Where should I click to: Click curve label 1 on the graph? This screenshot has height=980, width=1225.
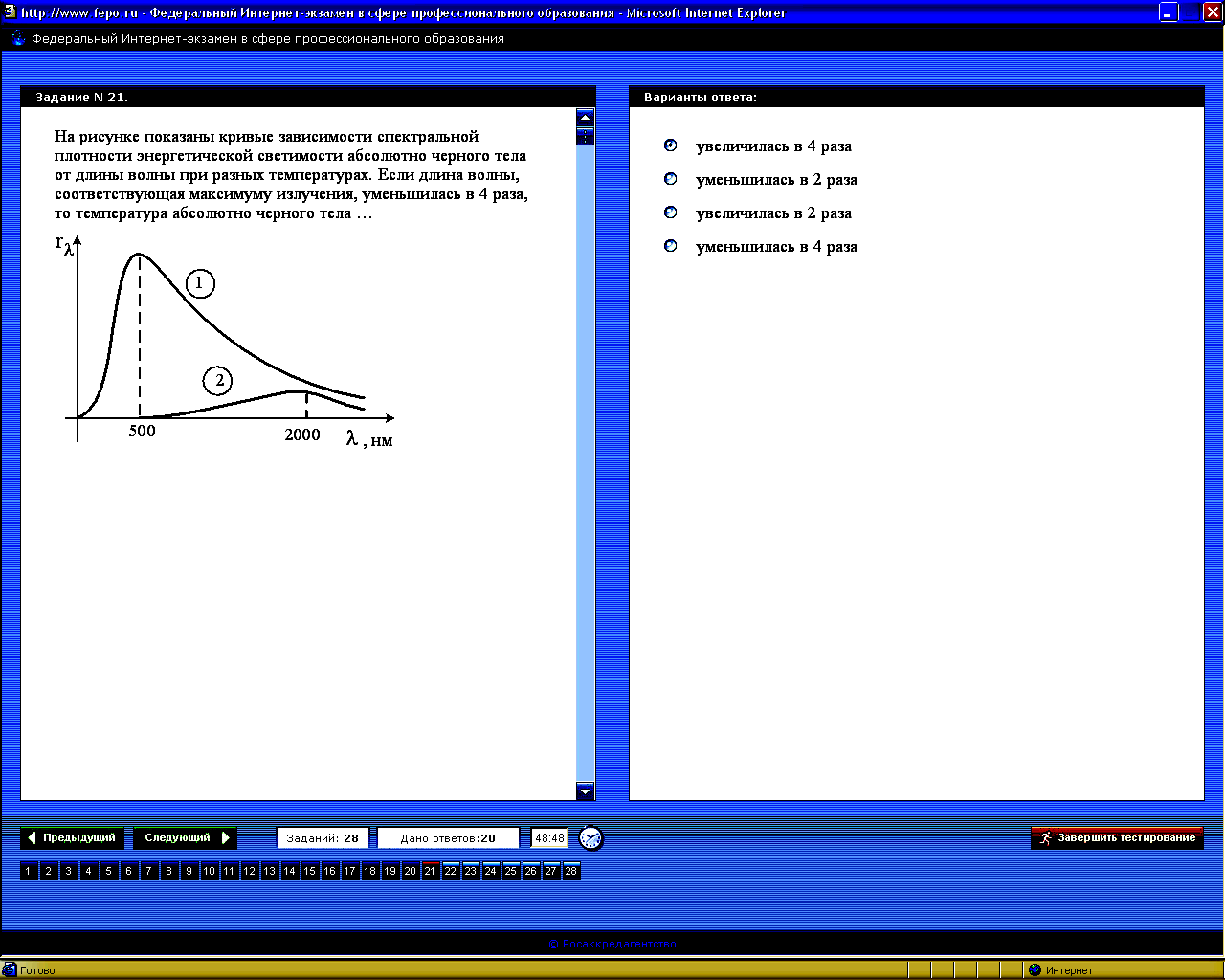click(x=200, y=283)
